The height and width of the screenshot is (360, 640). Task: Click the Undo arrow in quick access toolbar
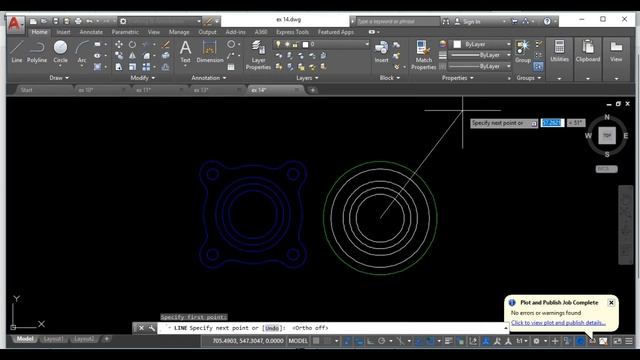coord(89,21)
